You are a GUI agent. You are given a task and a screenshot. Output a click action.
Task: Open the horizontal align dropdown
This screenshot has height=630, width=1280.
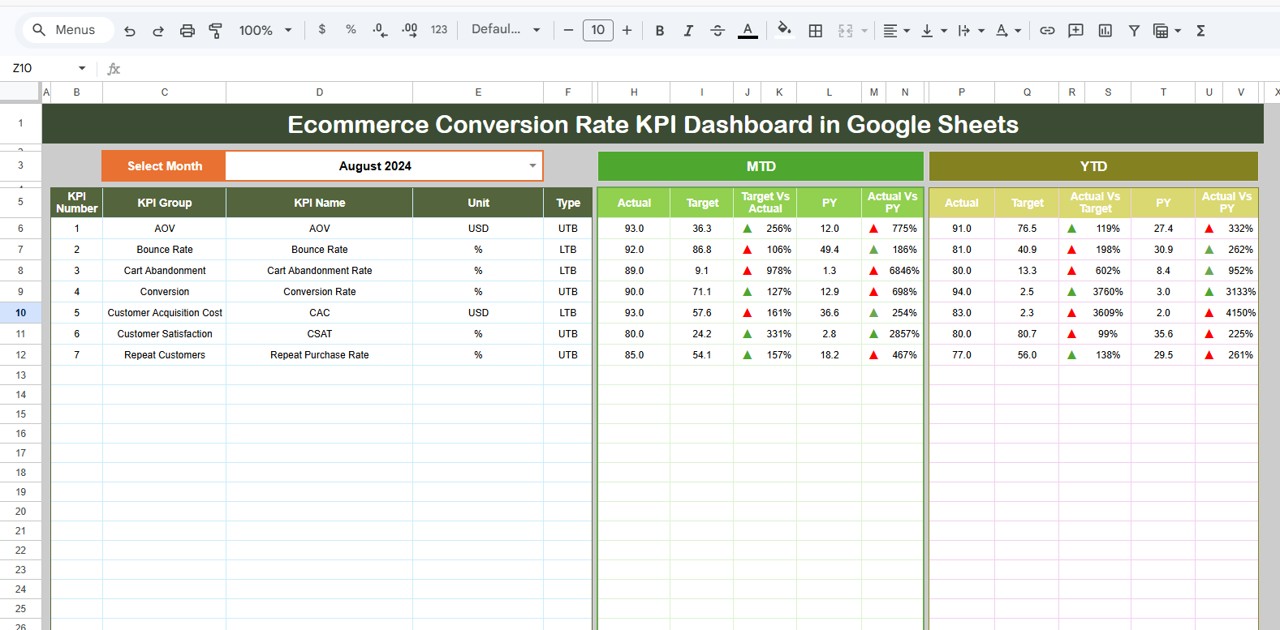(897, 31)
